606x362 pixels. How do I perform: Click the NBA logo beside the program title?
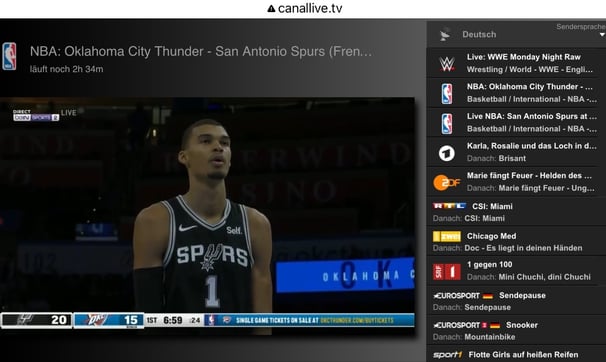point(9,56)
